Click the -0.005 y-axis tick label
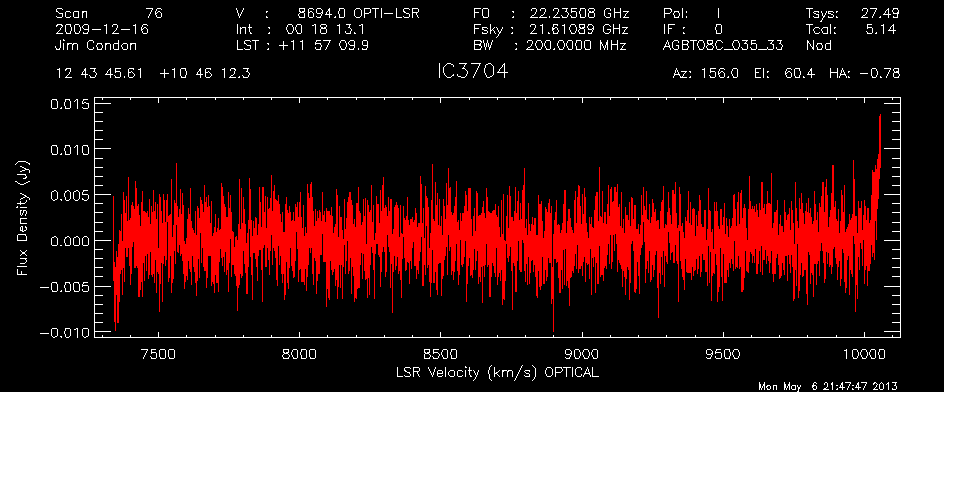This screenshot has height=490, width=962. pos(64,287)
